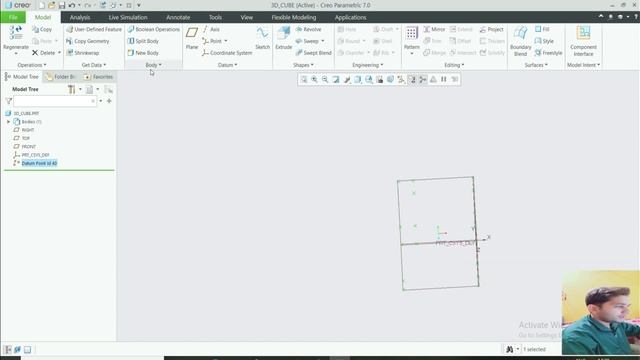Click User-Defined Feature
Viewport: 640px width, 360px height.
tap(93, 29)
